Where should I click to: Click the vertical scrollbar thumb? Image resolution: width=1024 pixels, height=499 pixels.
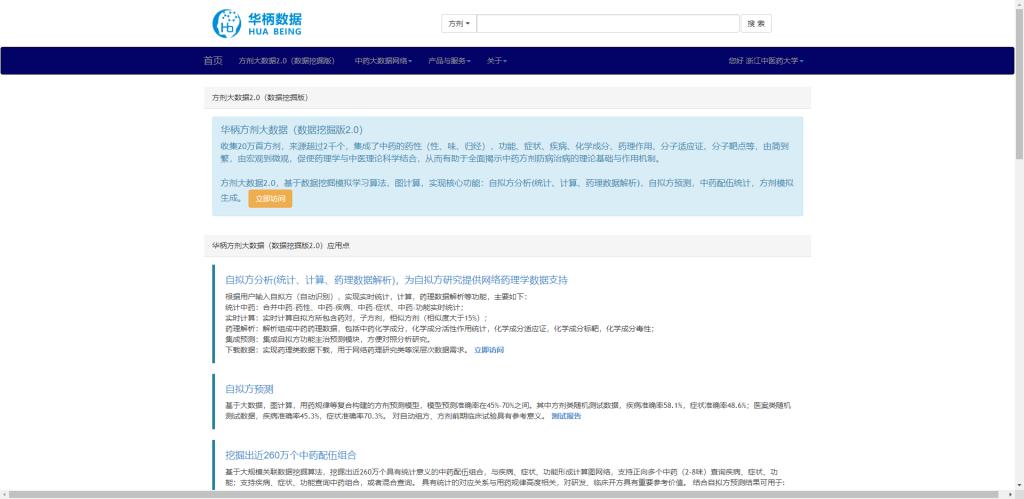[1019, 85]
